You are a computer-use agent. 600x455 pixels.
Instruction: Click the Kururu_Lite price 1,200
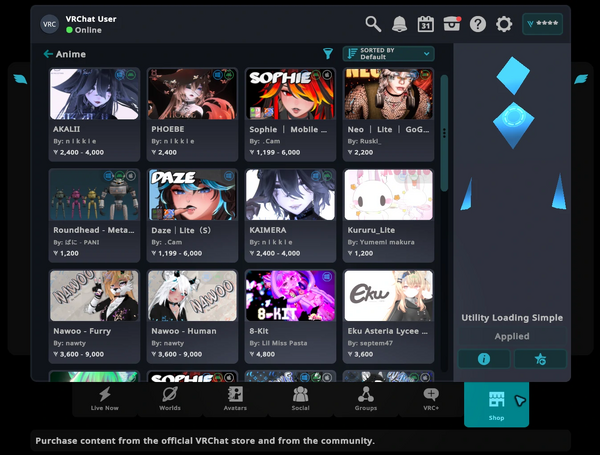pos(360,253)
